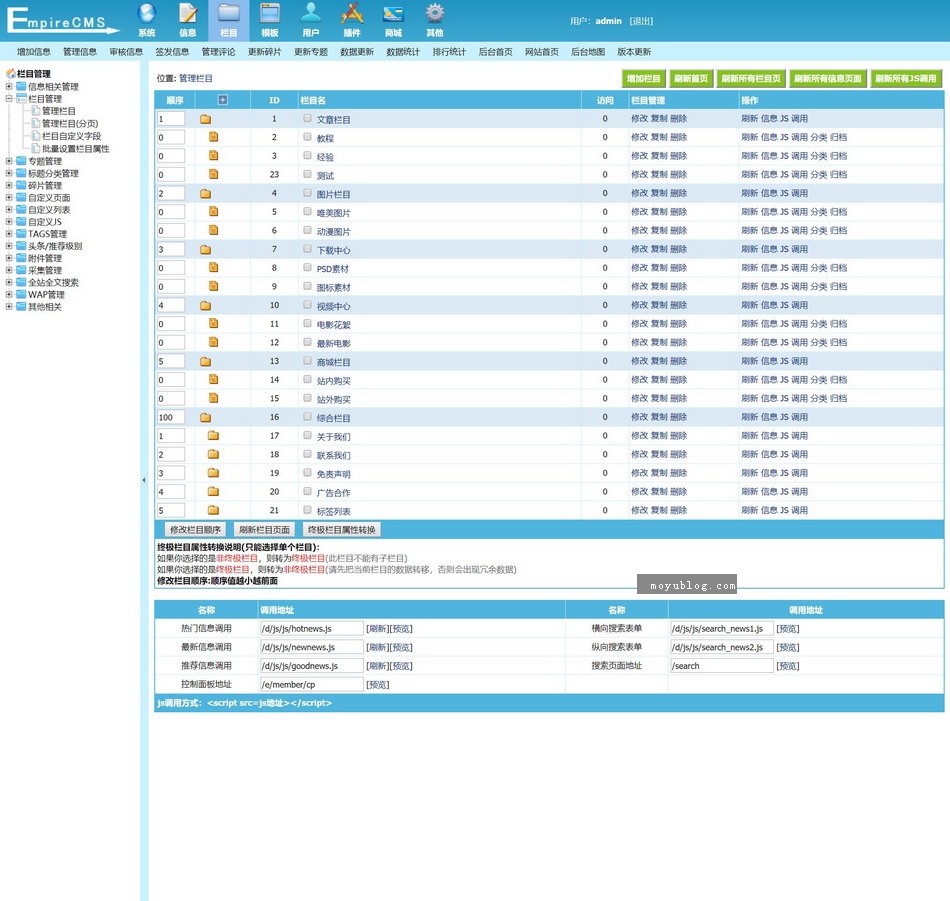Open 管理评论 in the submenu bar

[218, 52]
